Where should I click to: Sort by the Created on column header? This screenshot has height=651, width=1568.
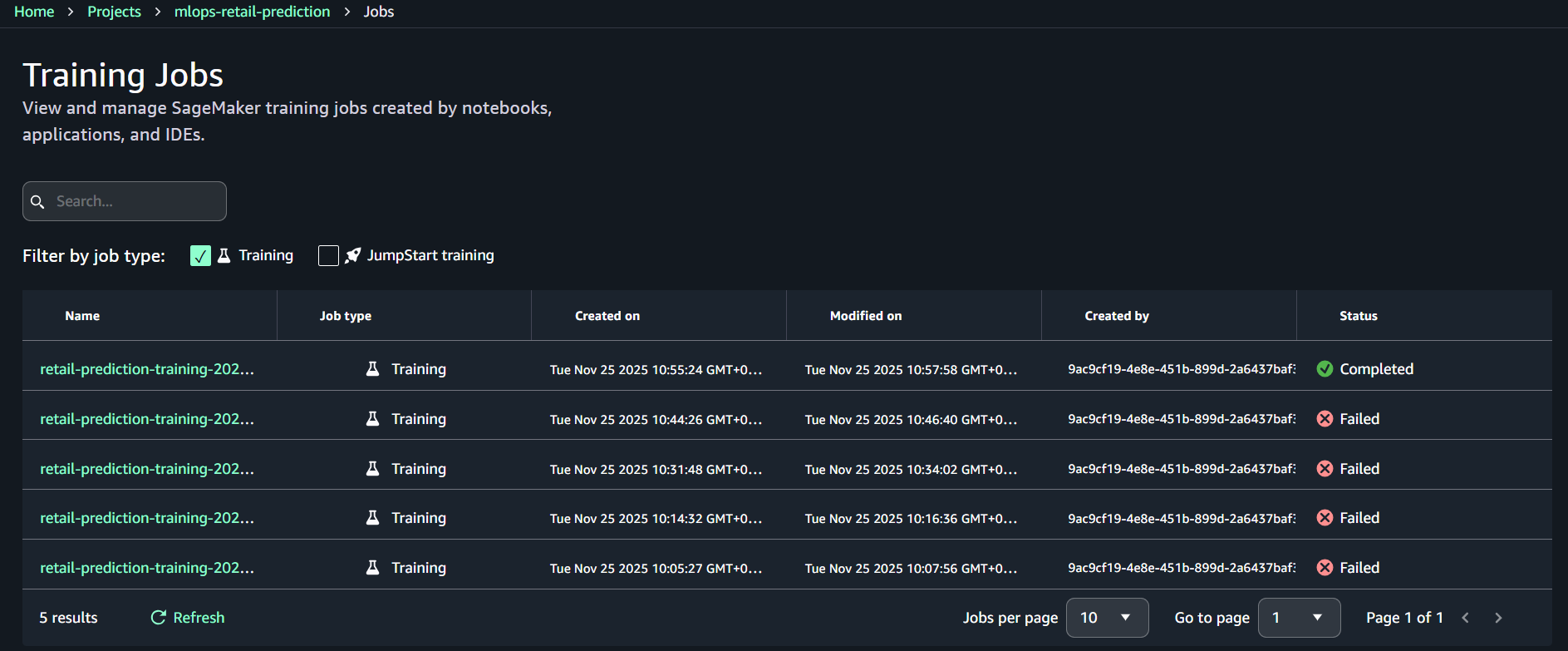pos(607,316)
